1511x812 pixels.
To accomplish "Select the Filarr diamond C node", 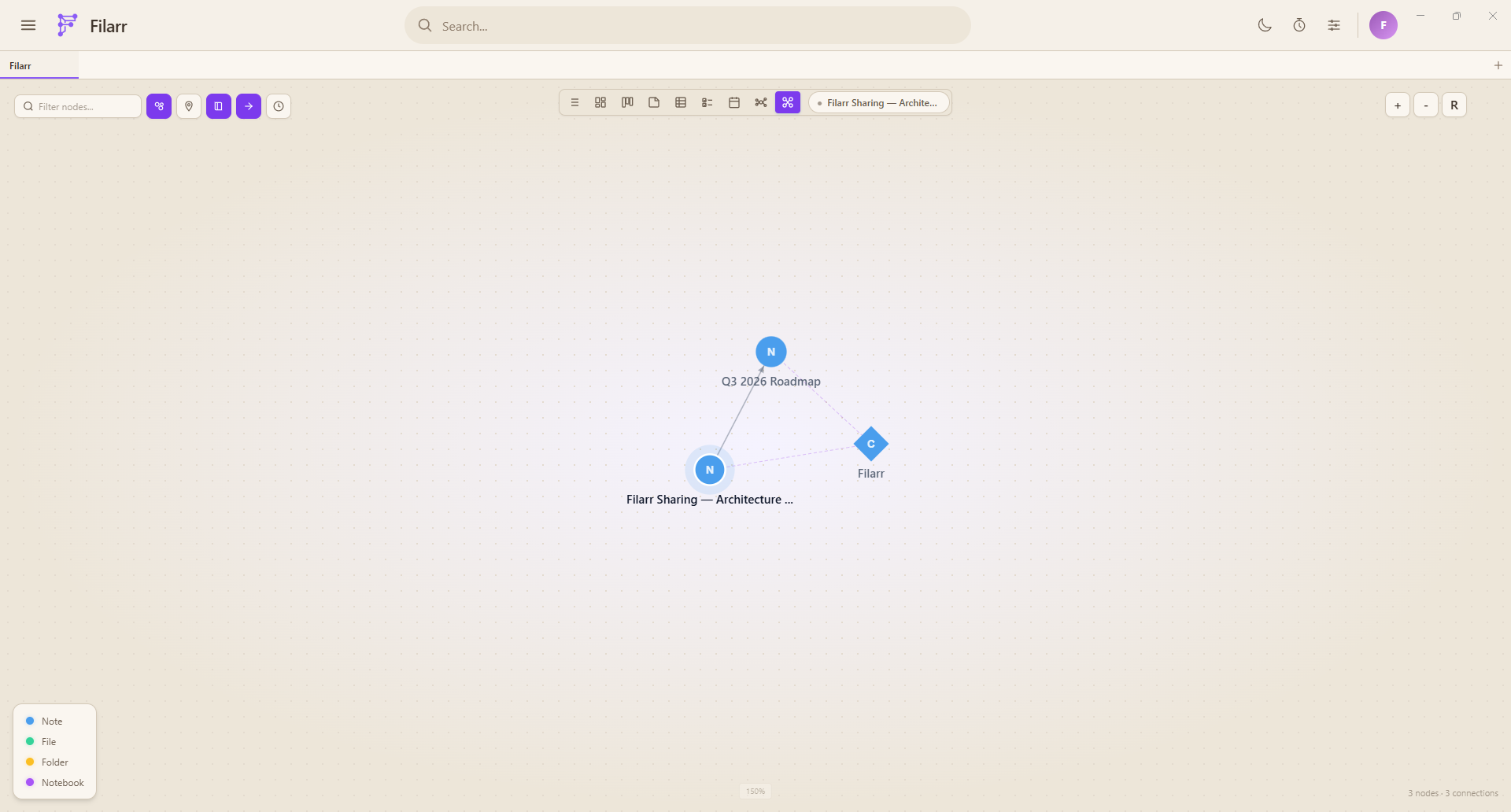I will [x=871, y=444].
